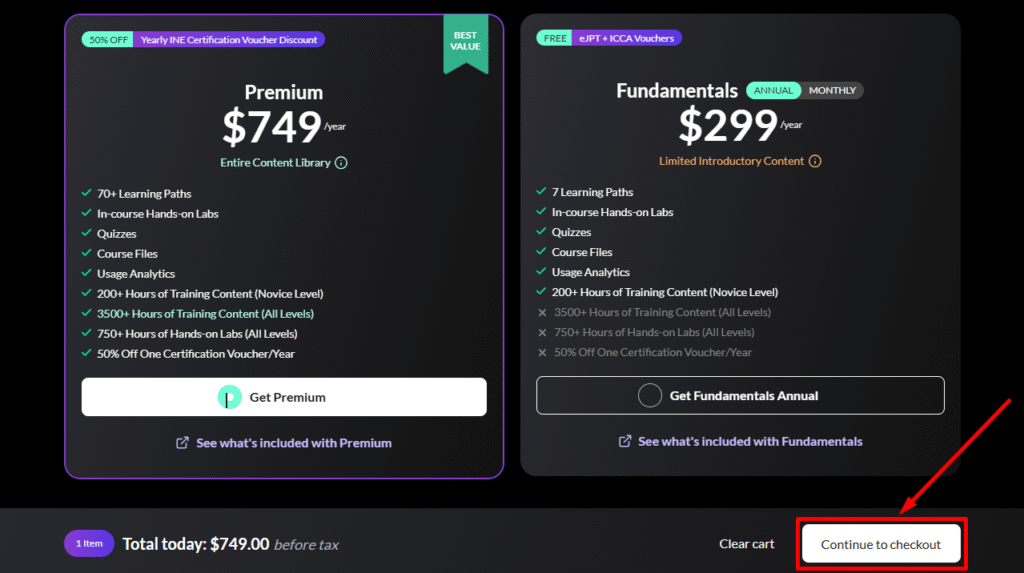Click the Total today amount text
Viewport: 1024px width, 573px height.
[196, 544]
